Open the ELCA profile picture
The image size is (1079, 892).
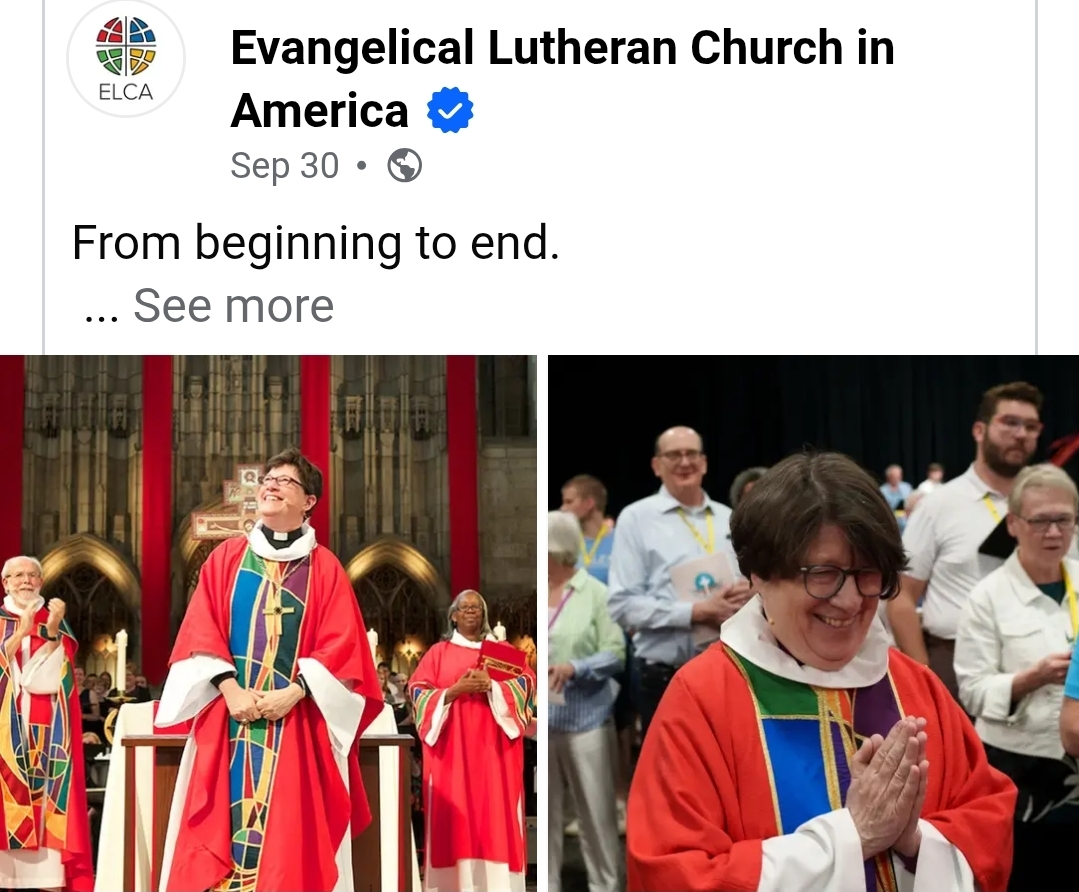click(x=126, y=58)
